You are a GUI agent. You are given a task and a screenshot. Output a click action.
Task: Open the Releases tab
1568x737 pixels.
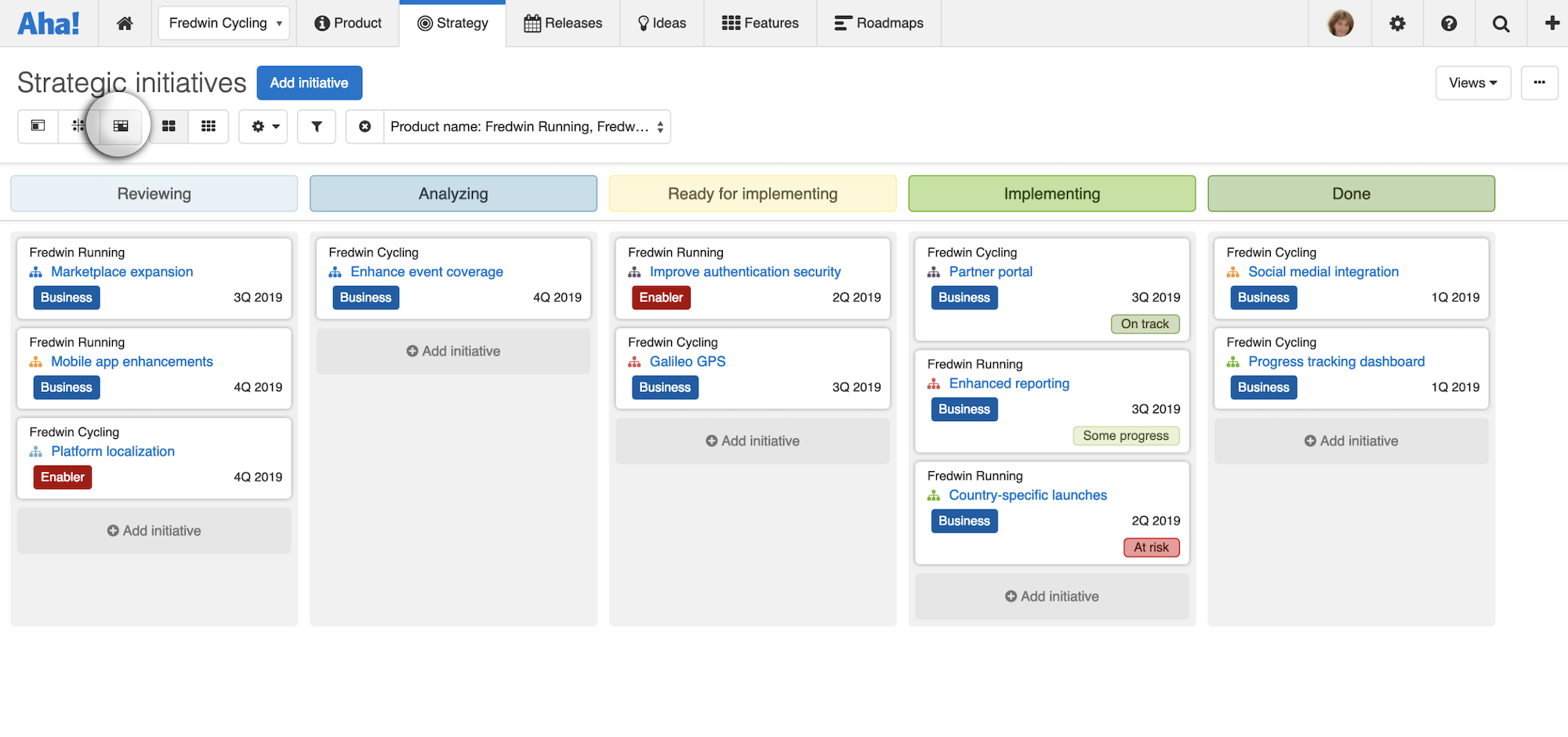[563, 24]
